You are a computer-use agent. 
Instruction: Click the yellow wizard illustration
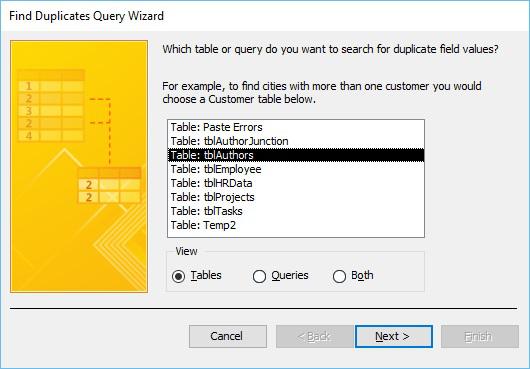click(x=79, y=166)
